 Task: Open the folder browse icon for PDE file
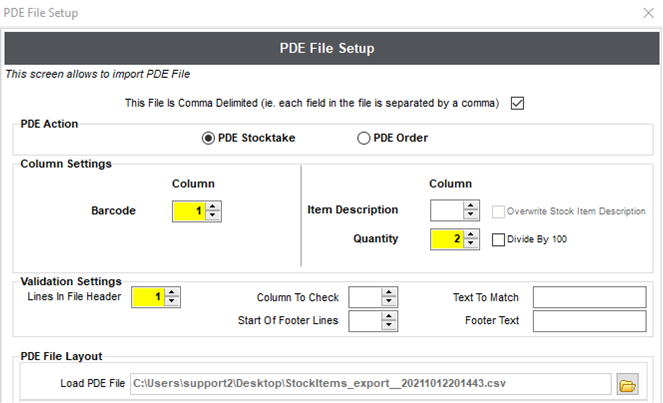[627, 384]
